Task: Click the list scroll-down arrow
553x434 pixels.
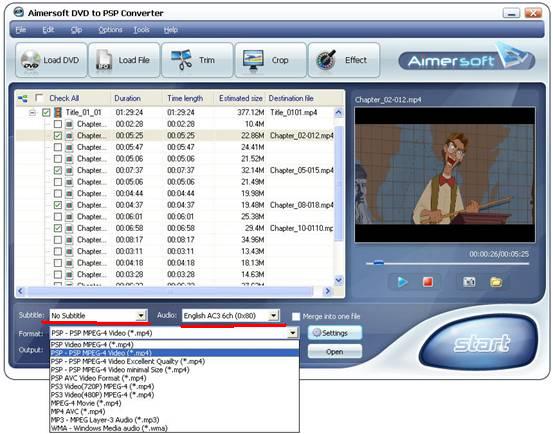Action: tap(339, 281)
